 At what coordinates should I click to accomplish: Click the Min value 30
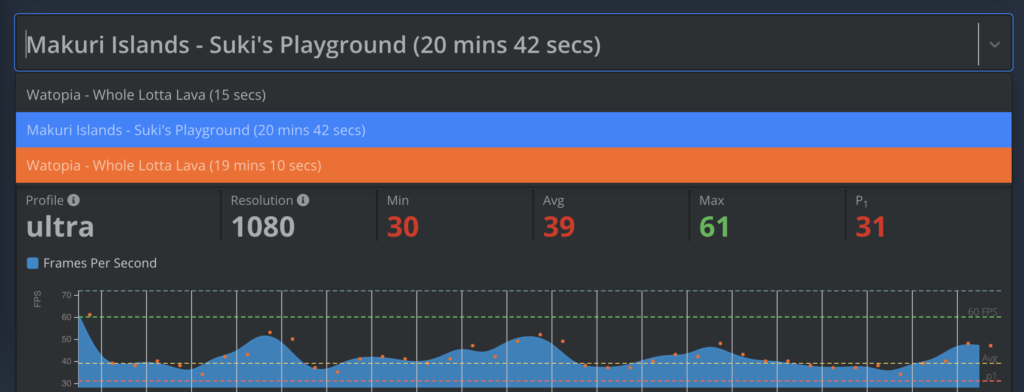(402, 227)
